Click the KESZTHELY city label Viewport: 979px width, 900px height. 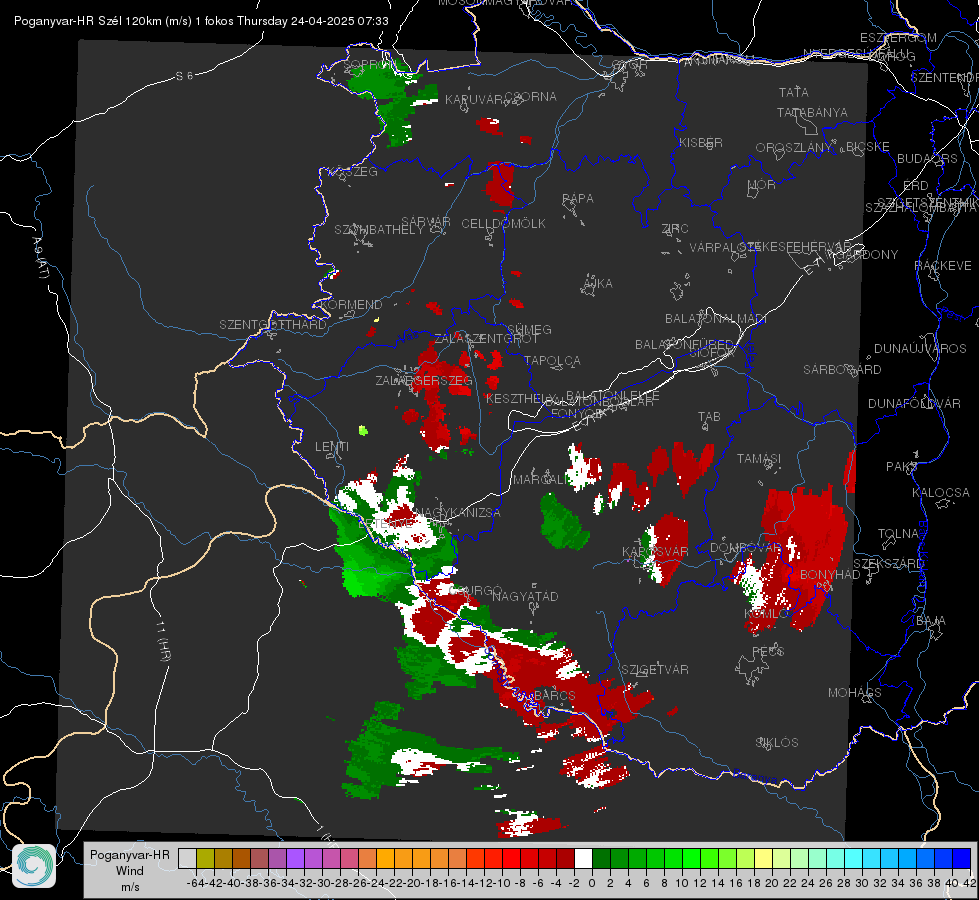click(520, 398)
